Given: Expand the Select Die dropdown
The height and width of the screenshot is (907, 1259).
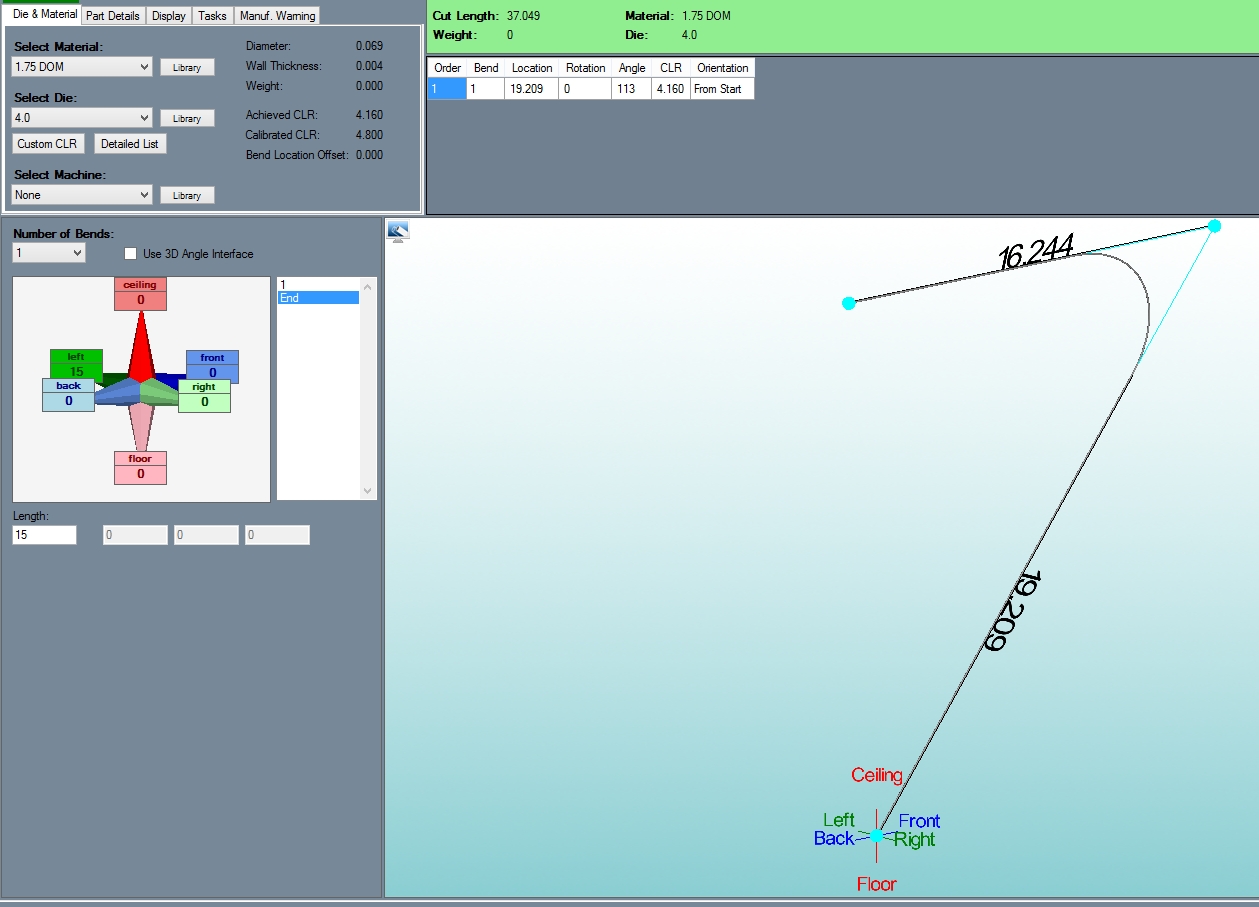Looking at the screenshot, I should [82, 118].
